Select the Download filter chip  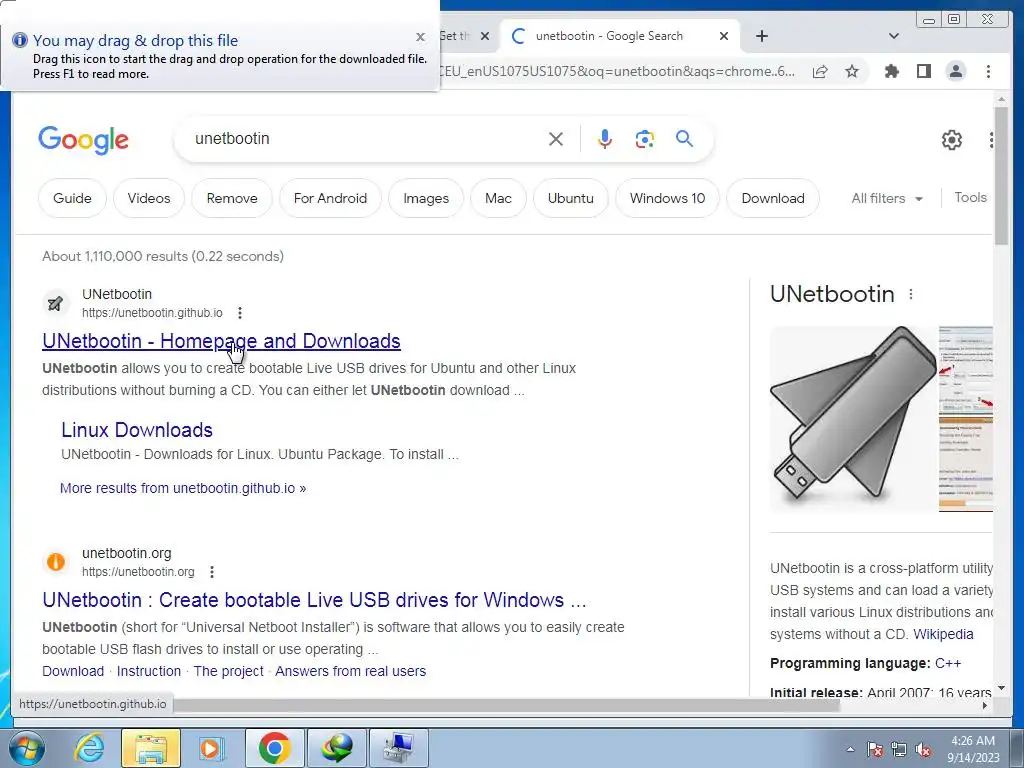(773, 199)
